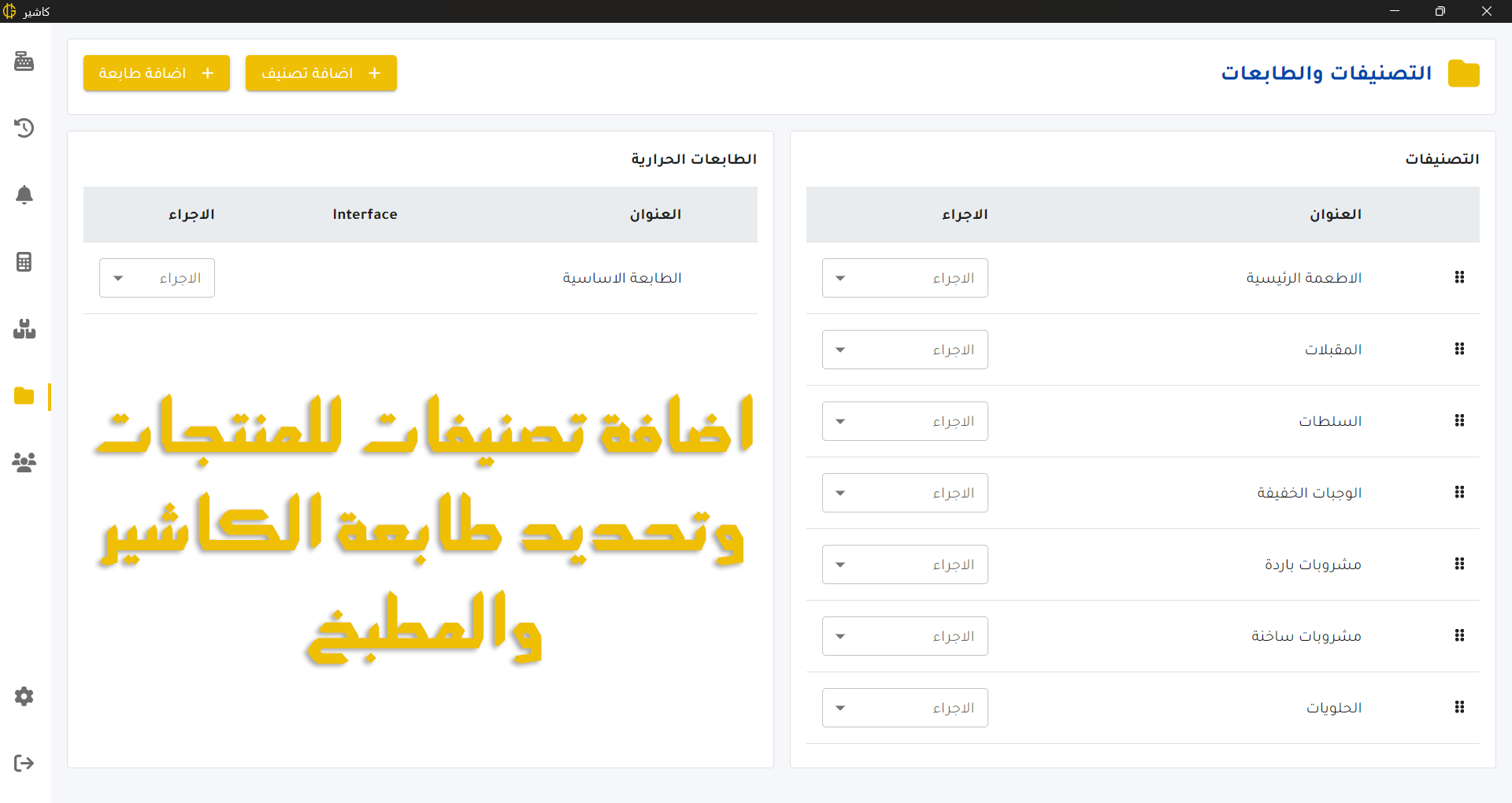Open the settings gear icon
This screenshot has height=803, width=1512.
(x=24, y=696)
